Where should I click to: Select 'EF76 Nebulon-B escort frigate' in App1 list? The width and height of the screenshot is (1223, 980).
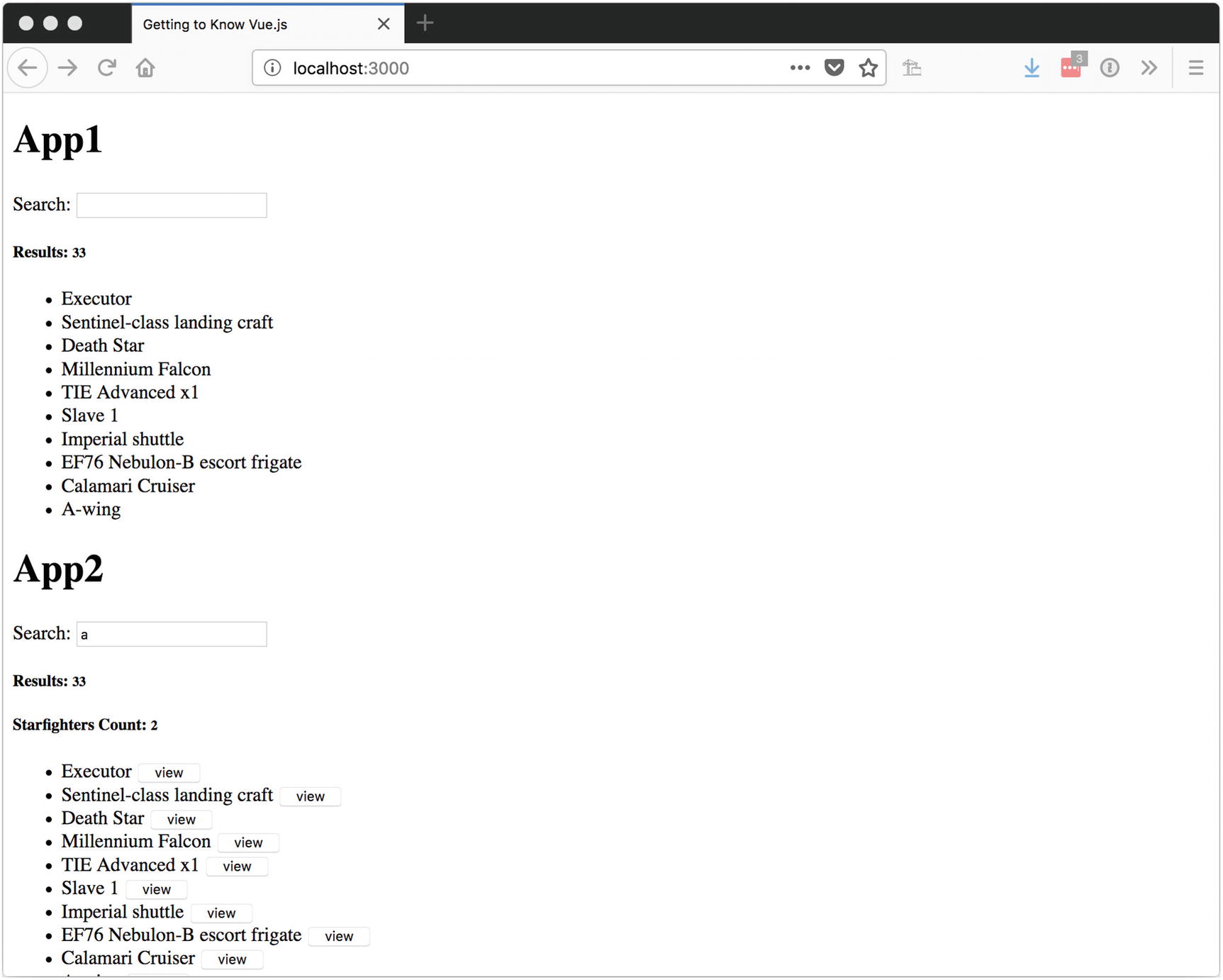click(182, 463)
